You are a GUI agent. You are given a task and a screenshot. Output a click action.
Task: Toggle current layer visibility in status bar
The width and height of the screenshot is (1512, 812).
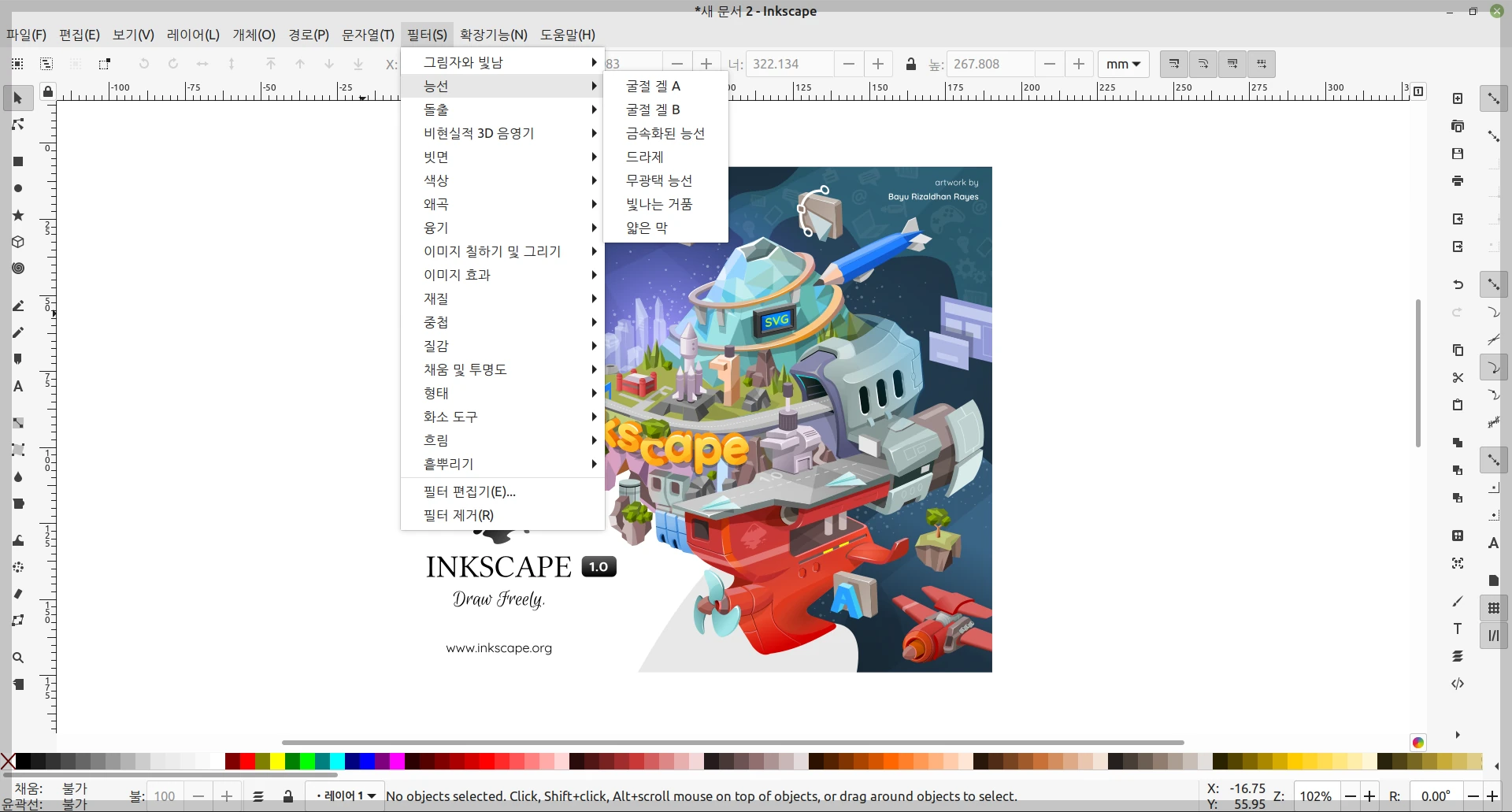click(x=258, y=796)
